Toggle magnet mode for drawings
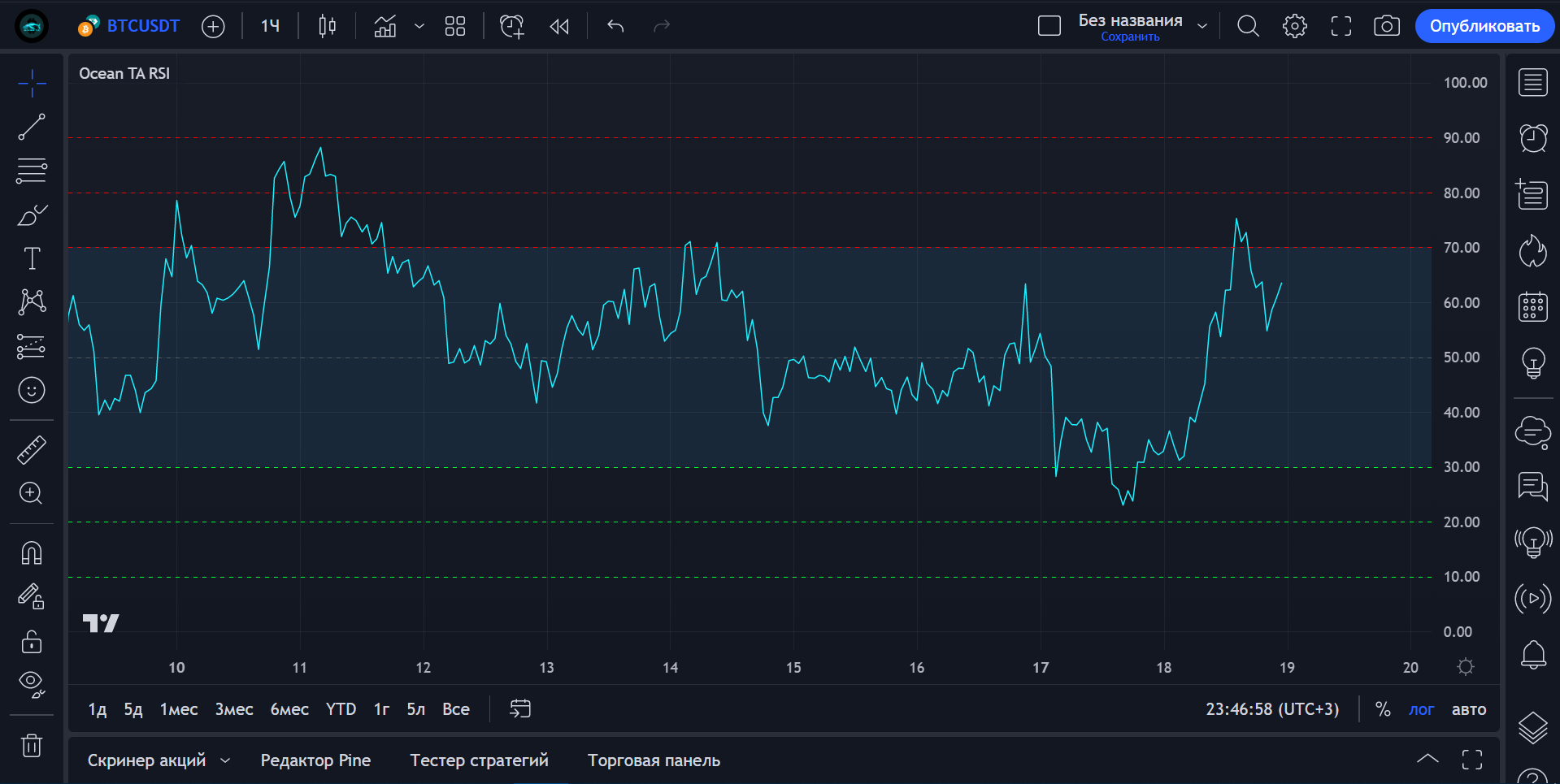The image size is (1560, 784). click(x=32, y=553)
